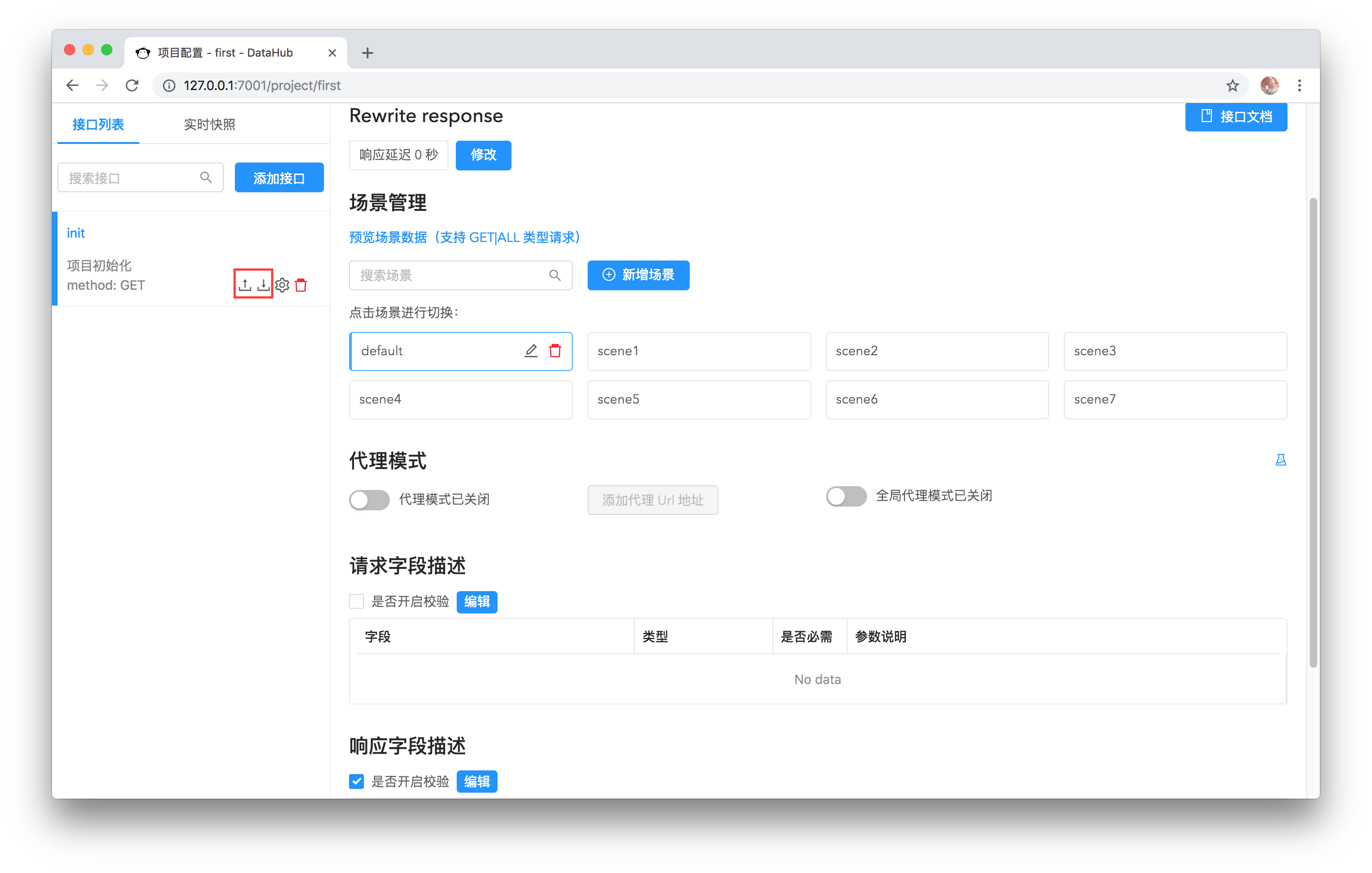Switch to the 实时快照 tab
This screenshot has height=873, width=1372.
(x=209, y=124)
